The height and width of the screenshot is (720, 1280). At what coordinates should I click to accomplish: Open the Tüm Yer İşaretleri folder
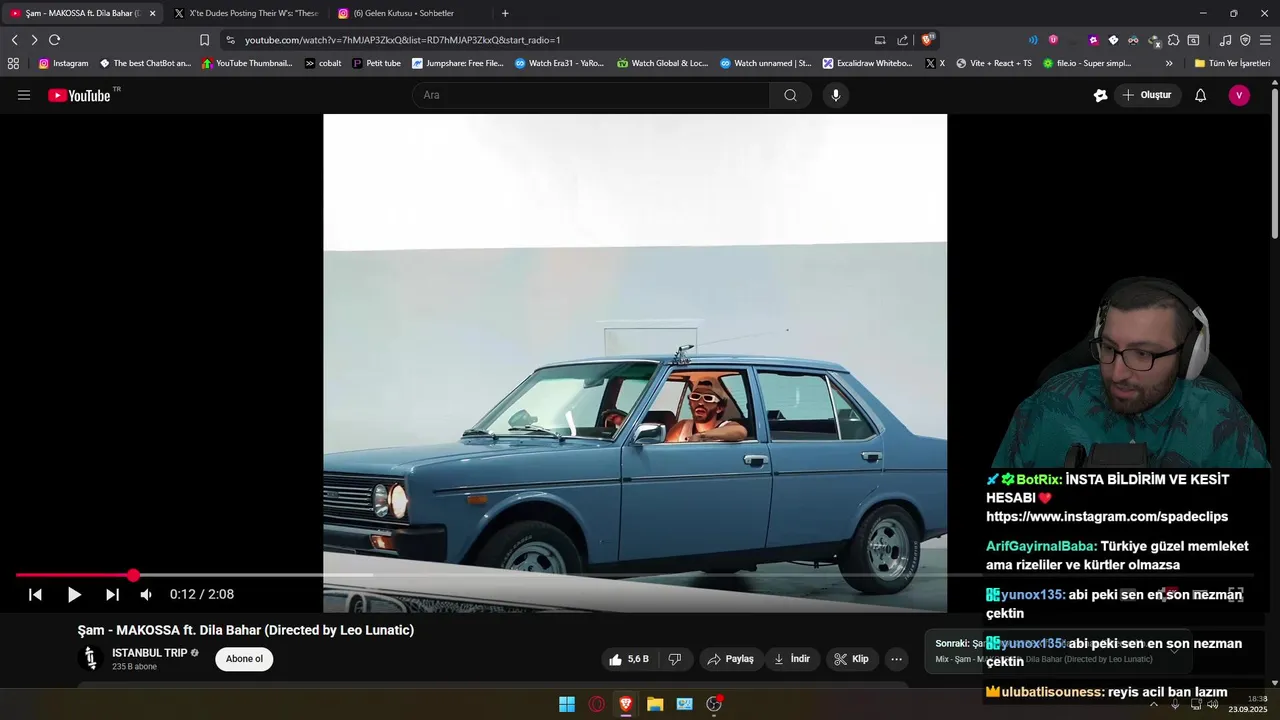point(1232,63)
